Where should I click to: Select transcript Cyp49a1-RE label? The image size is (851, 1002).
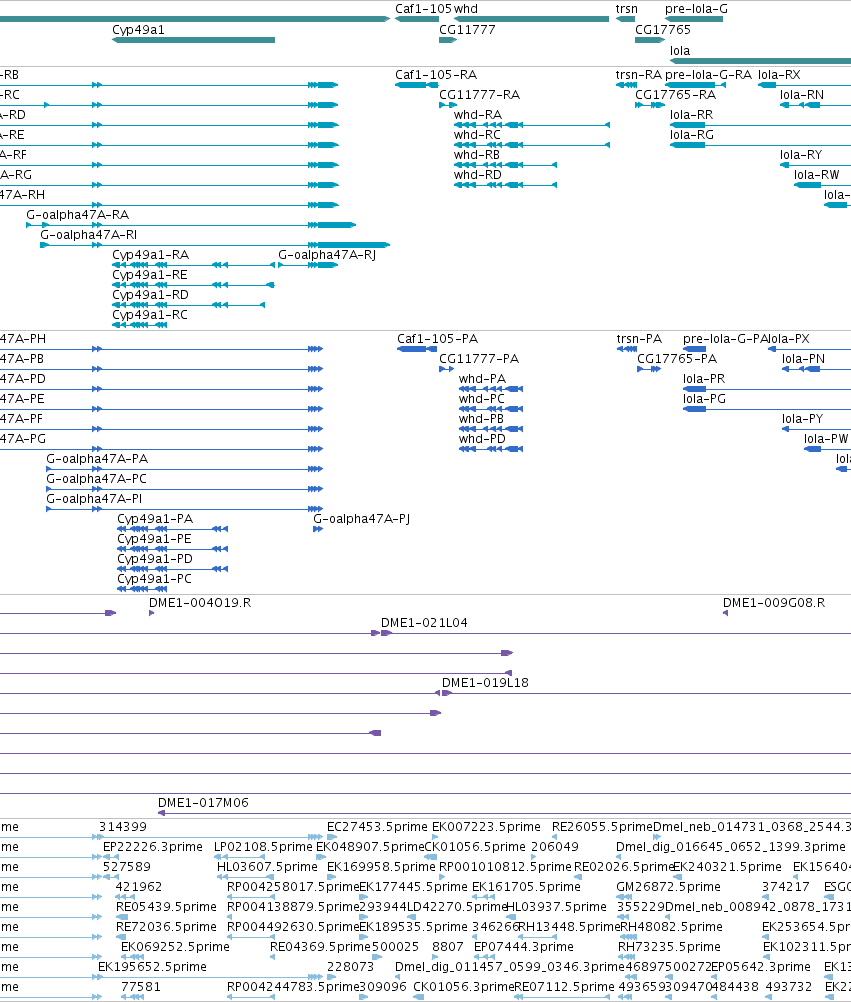pyautogui.click(x=150, y=275)
